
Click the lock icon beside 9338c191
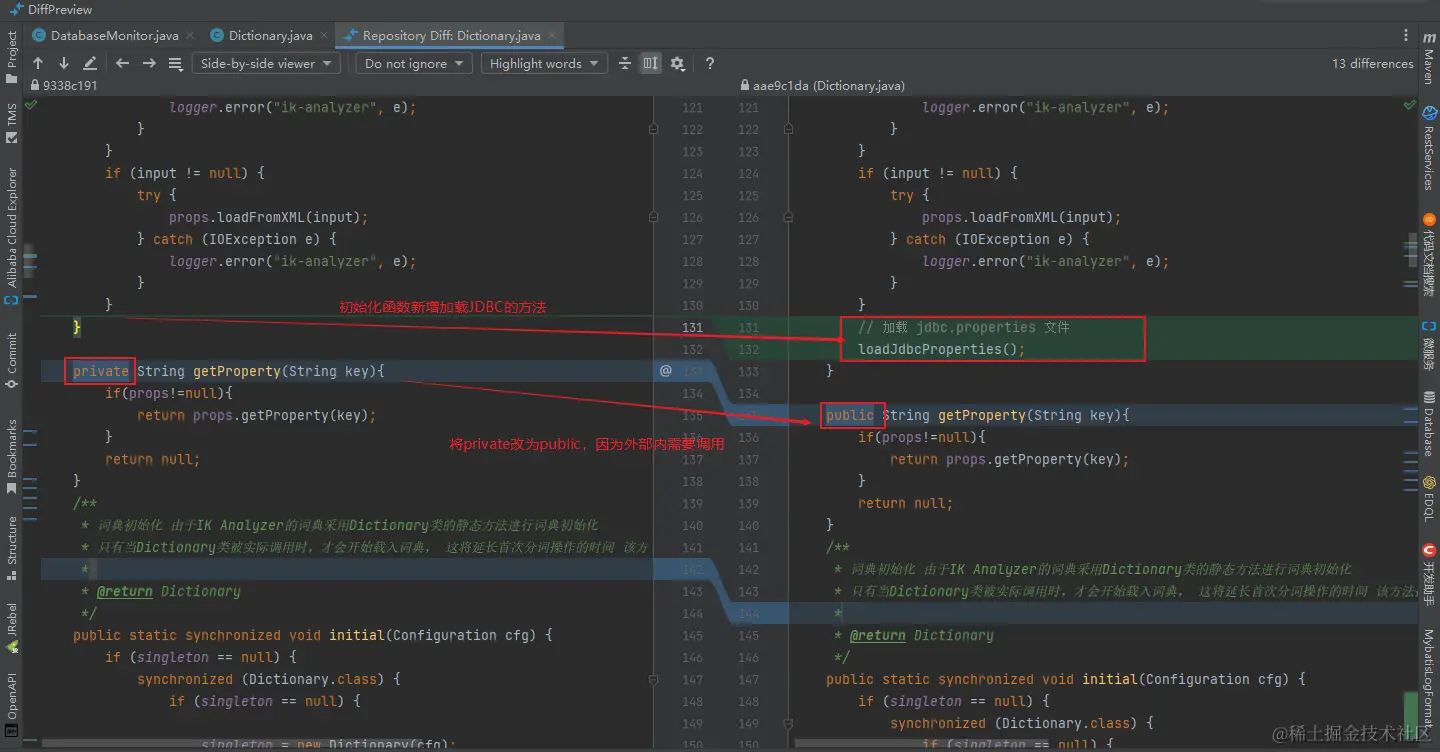[36, 86]
